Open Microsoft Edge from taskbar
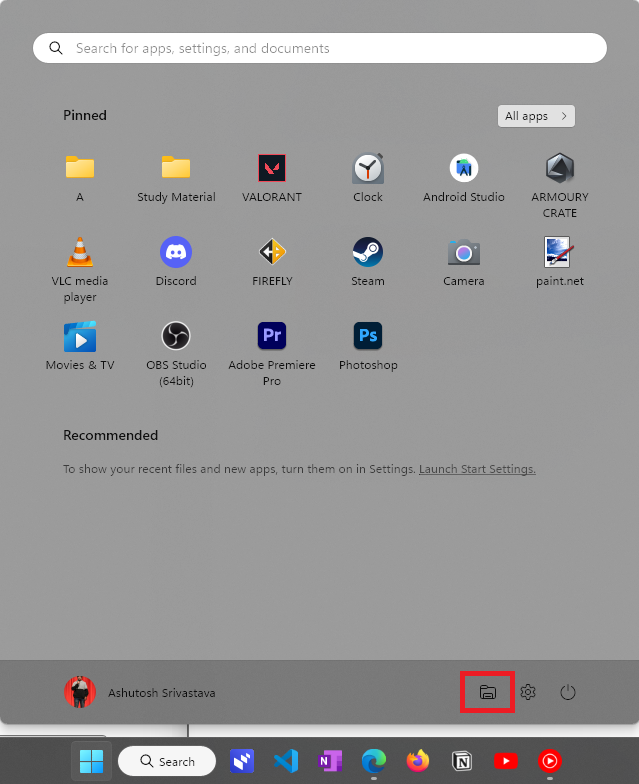 point(374,761)
